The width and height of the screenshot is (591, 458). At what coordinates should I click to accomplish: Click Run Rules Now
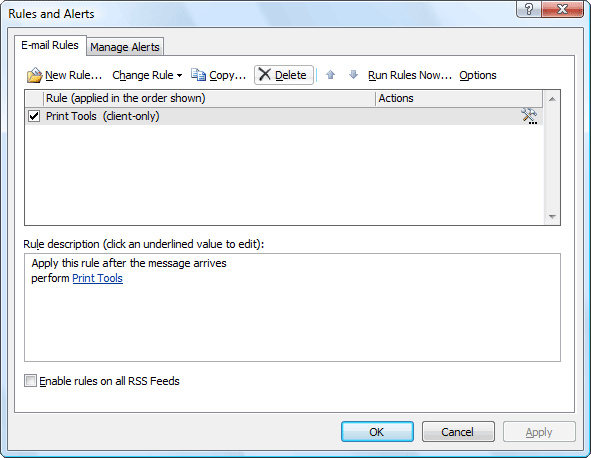tap(410, 75)
